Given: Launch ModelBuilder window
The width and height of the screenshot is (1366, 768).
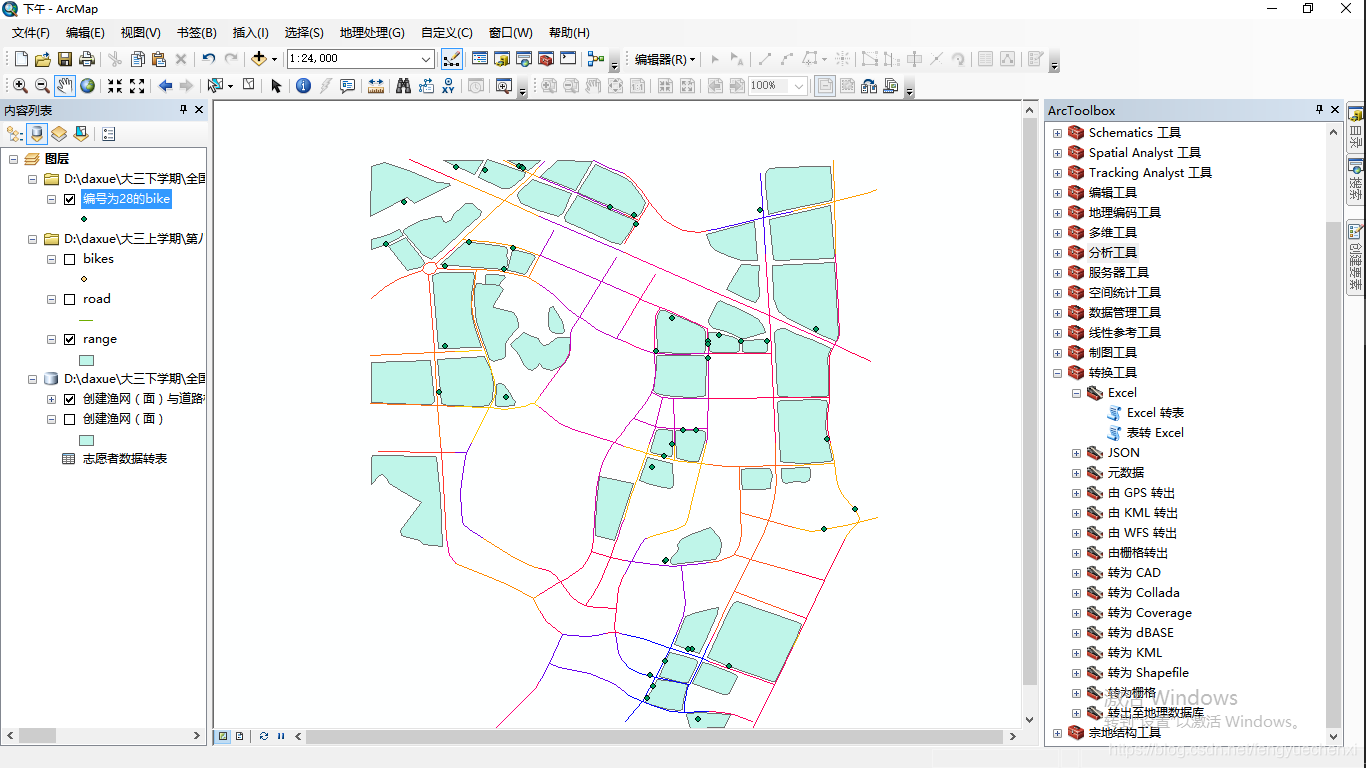Looking at the screenshot, I should coord(596,59).
